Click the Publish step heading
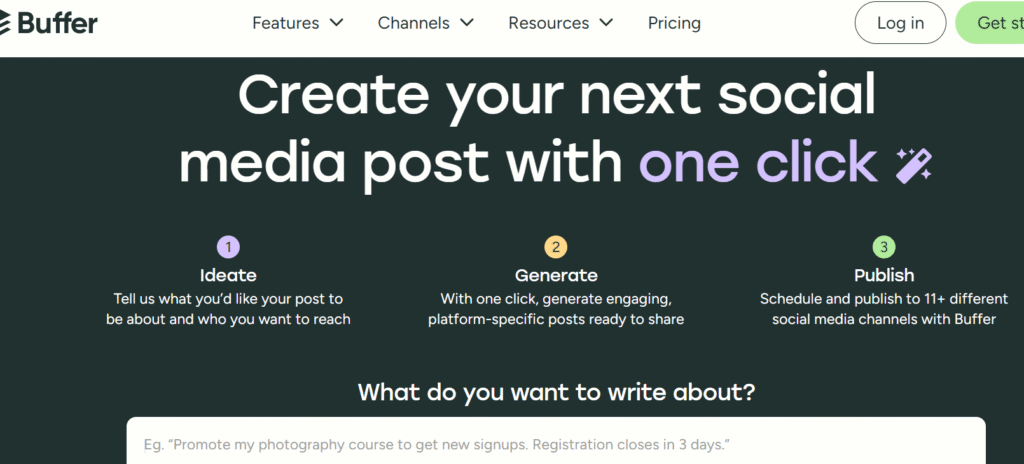Viewport: 1024px width, 464px height. (x=884, y=275)
